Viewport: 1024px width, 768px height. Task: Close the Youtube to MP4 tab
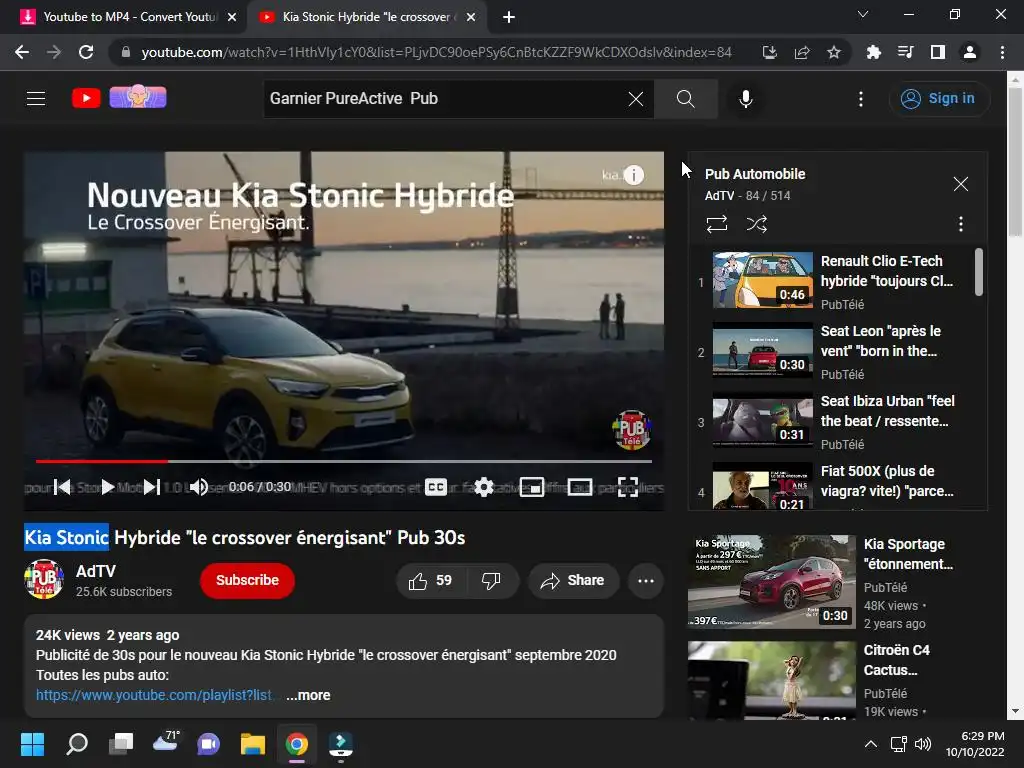[x=232, y=17]
